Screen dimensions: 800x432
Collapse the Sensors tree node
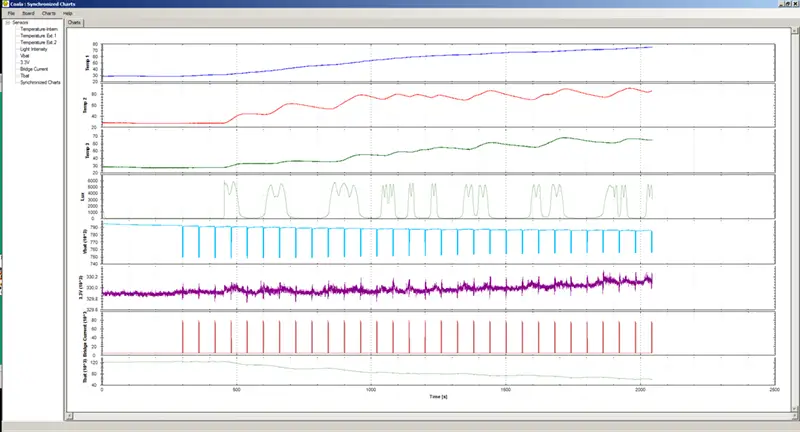point(8,22)
